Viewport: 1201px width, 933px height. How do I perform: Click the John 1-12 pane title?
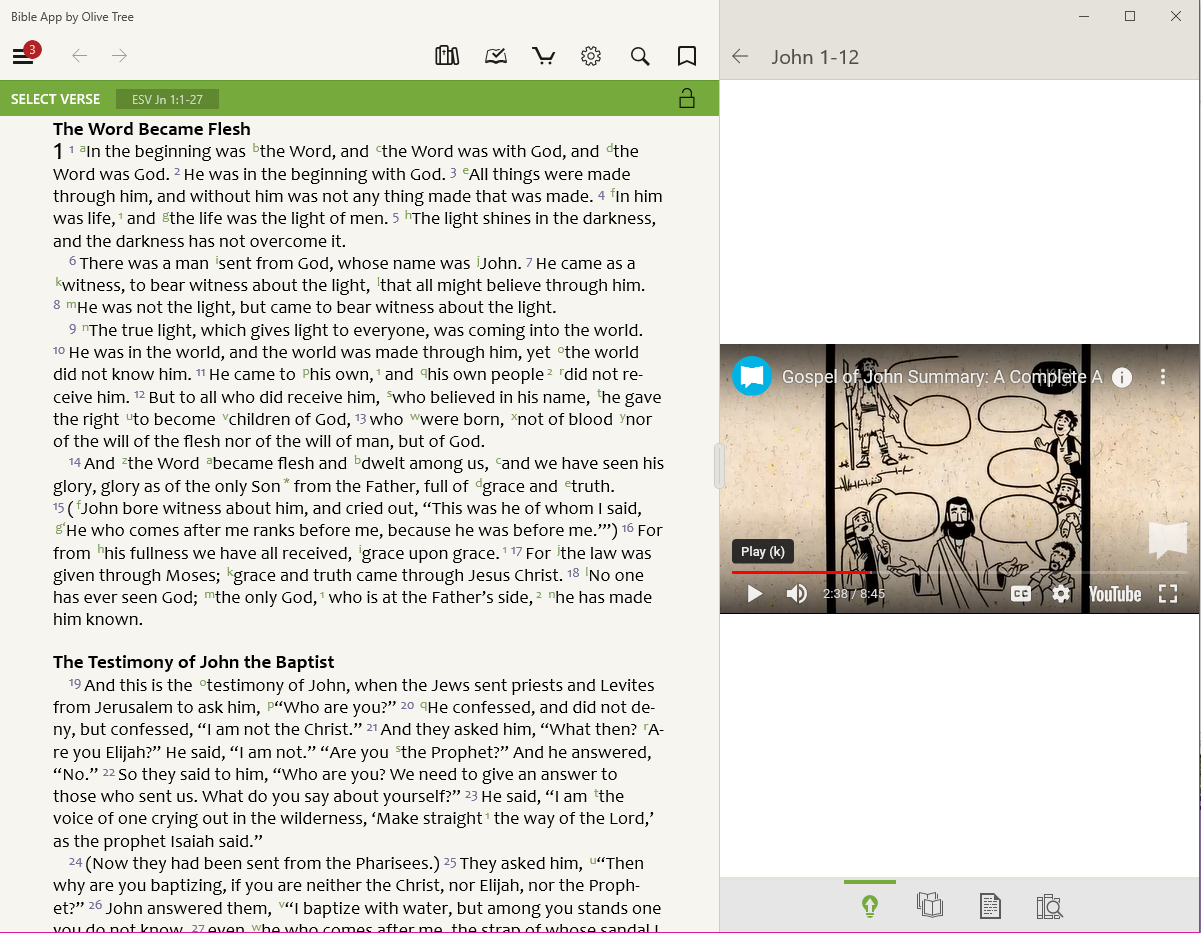coord(815,57)
